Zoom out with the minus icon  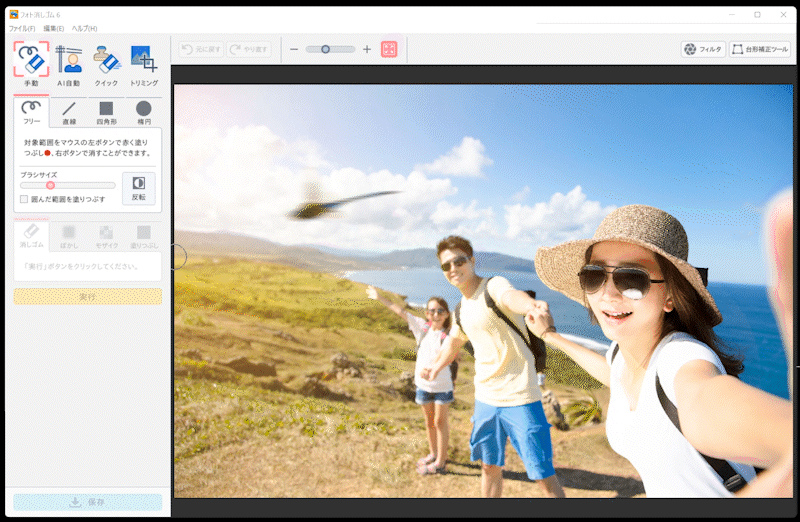point(294,49)
